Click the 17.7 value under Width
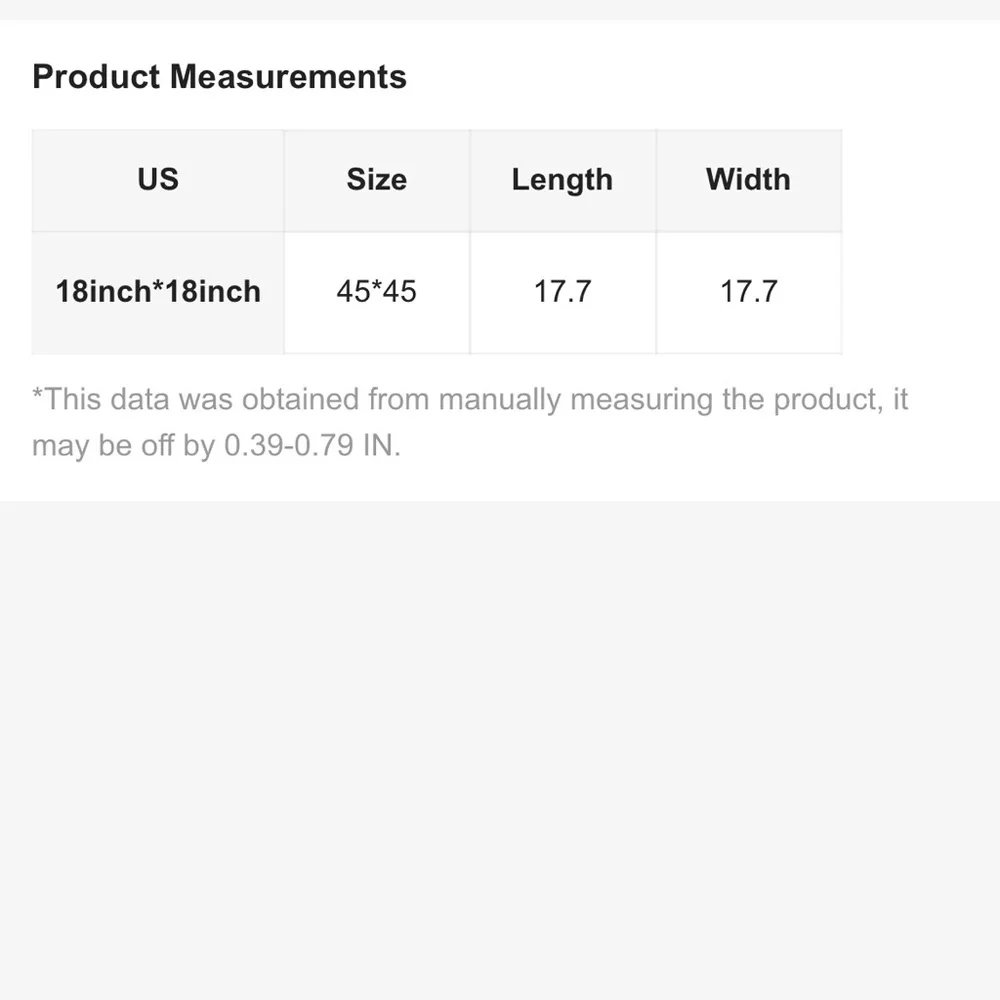Viewport: 1000px width, 1000px height. pos(749,292)
